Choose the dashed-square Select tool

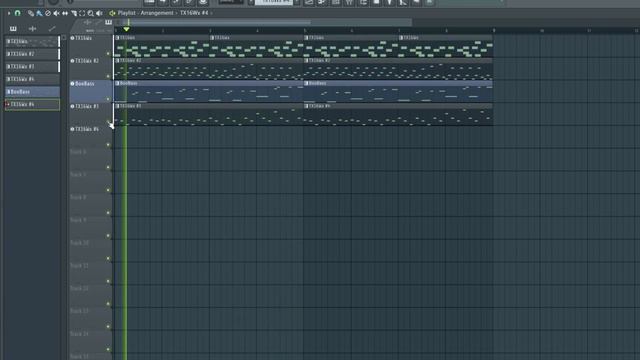[x=82, y=13]
